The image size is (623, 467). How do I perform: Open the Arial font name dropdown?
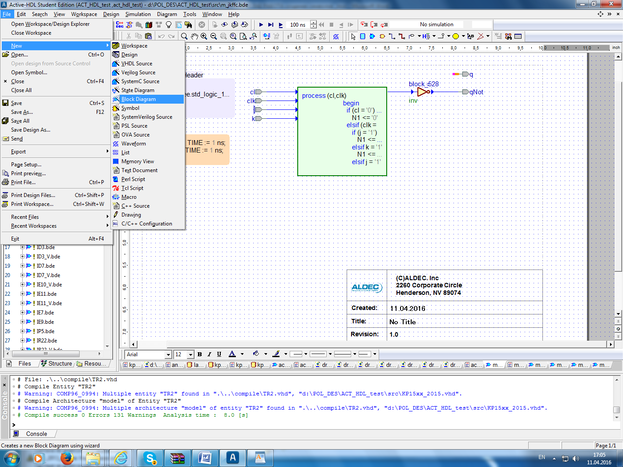[168, 354]
